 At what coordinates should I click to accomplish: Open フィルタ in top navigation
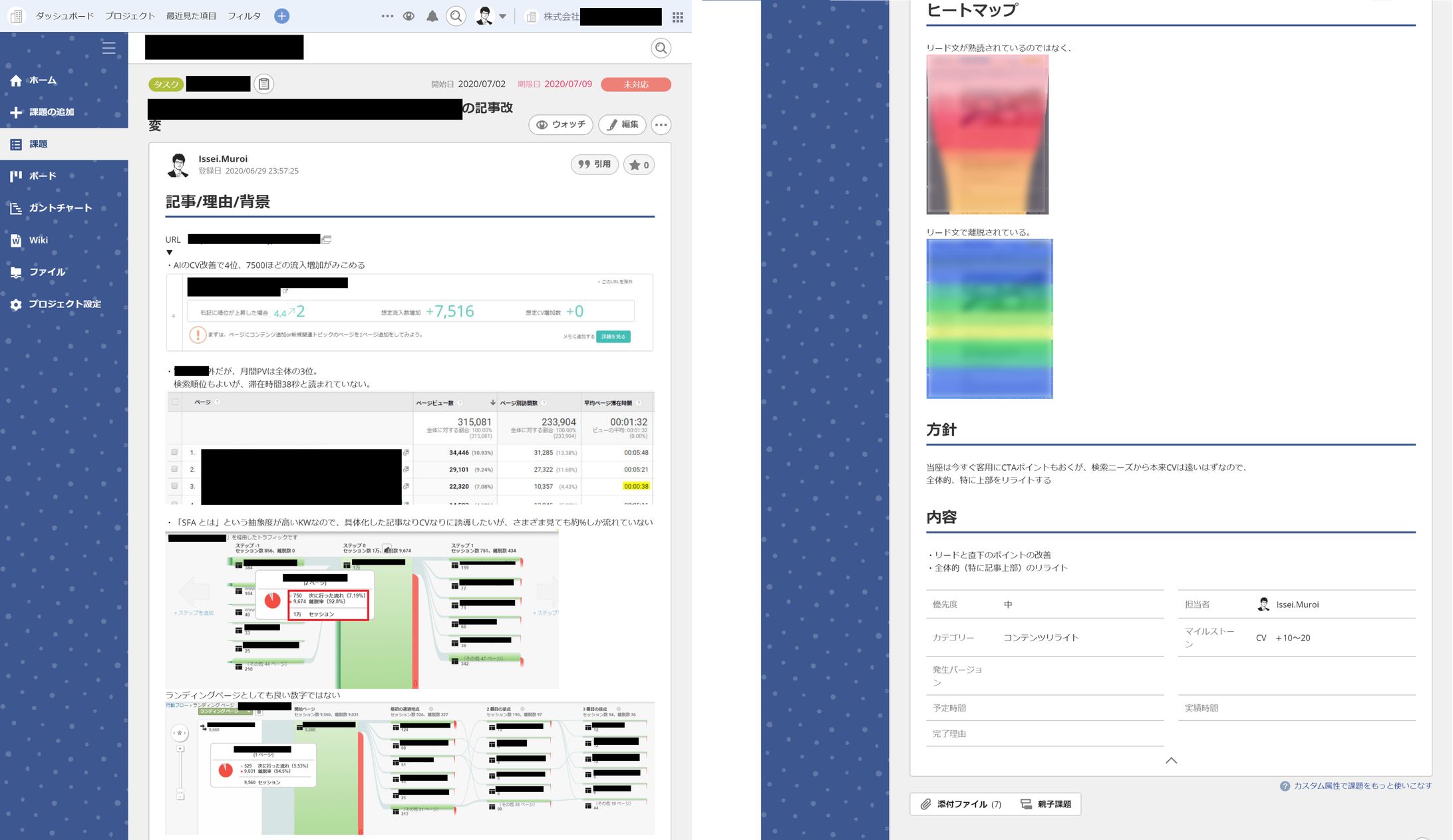click(x=244, y=16)
